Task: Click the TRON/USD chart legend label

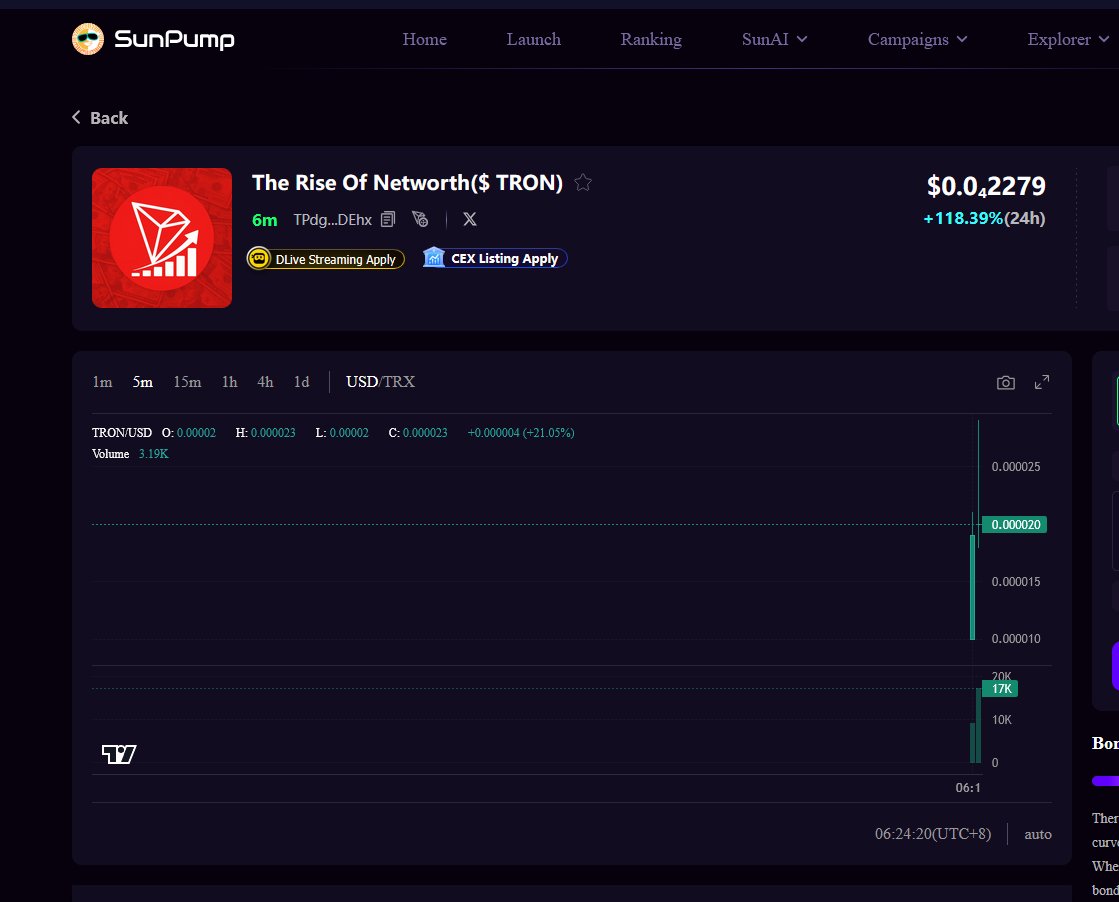Action: click(122, 432)
